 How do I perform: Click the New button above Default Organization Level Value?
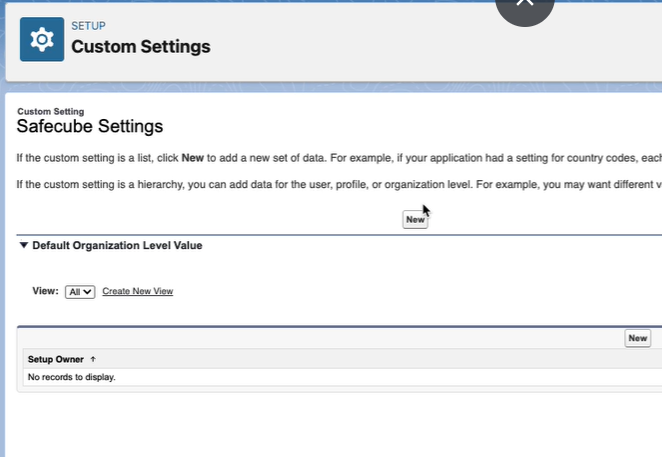pyautogui.click(x=415, y=220)
